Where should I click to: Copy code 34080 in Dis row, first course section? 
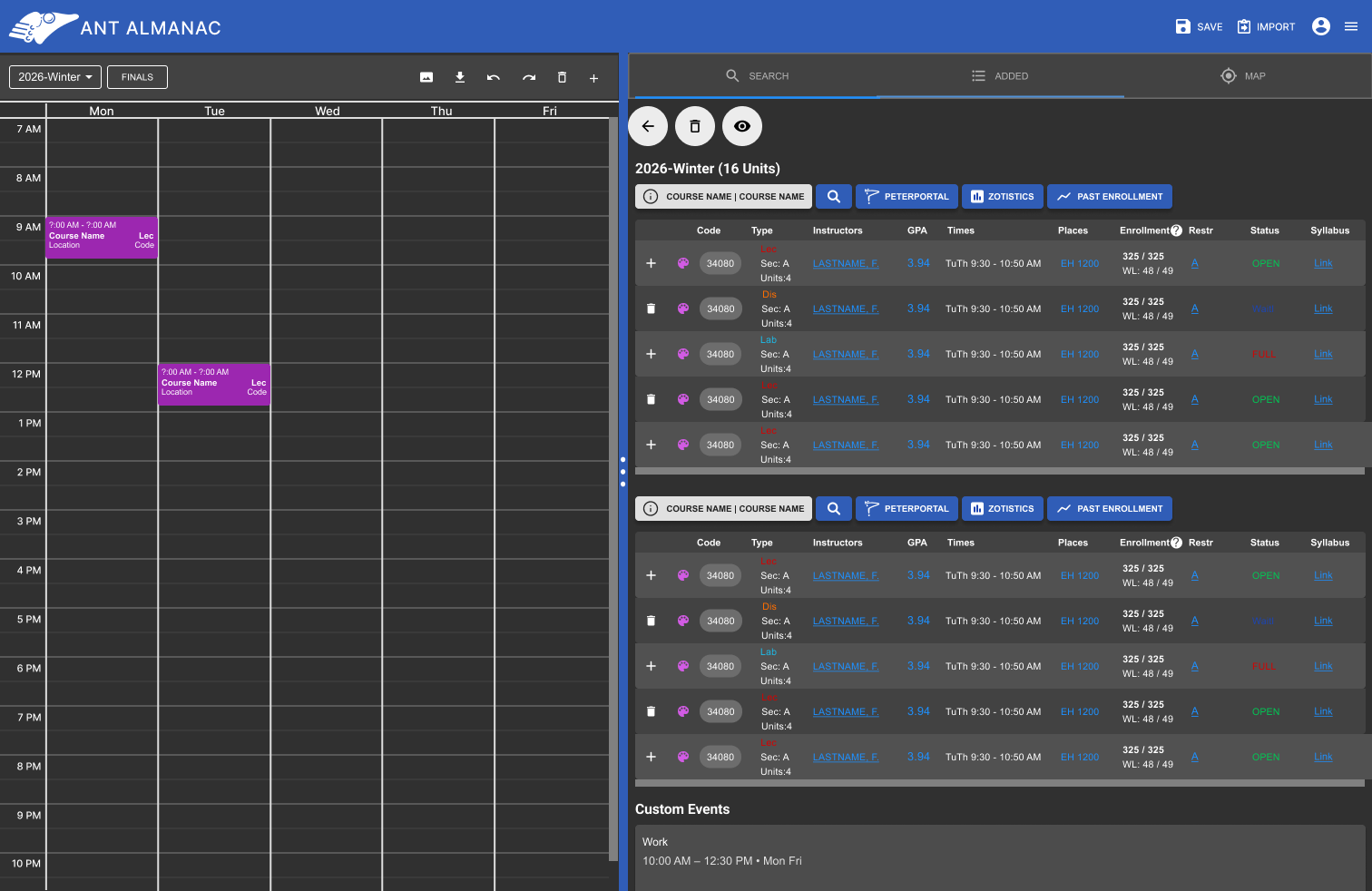click(720, 308)
